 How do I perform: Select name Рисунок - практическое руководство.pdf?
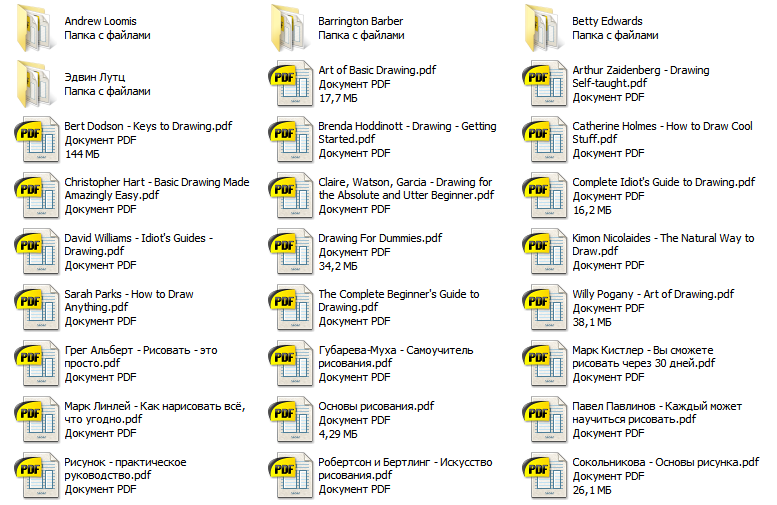pyautogui.click(x=125, y=469)
